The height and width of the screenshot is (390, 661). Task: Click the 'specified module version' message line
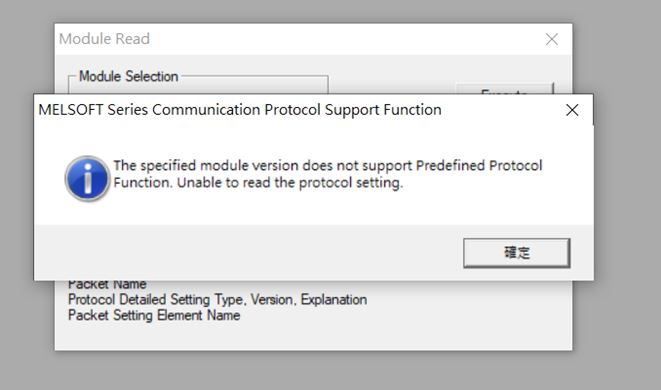point(328,165)
